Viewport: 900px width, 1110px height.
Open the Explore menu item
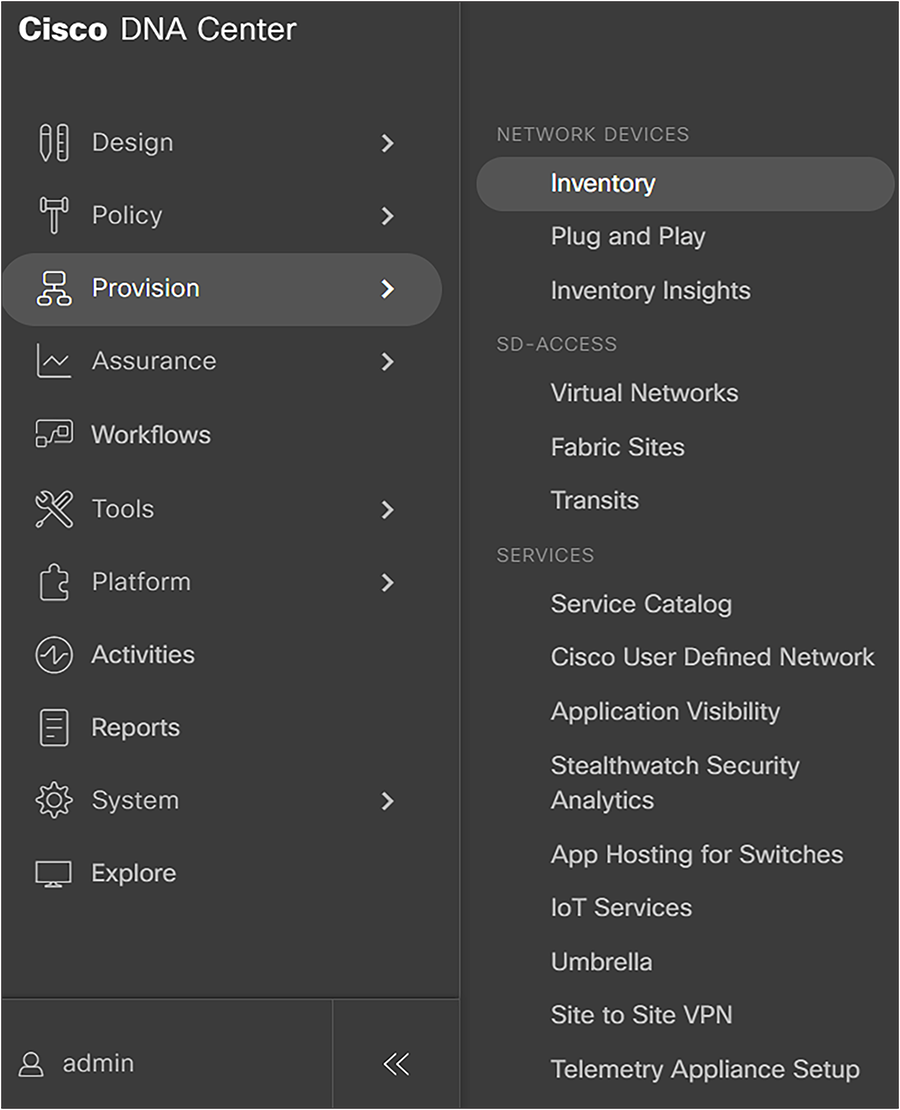[x=134, y=874]
